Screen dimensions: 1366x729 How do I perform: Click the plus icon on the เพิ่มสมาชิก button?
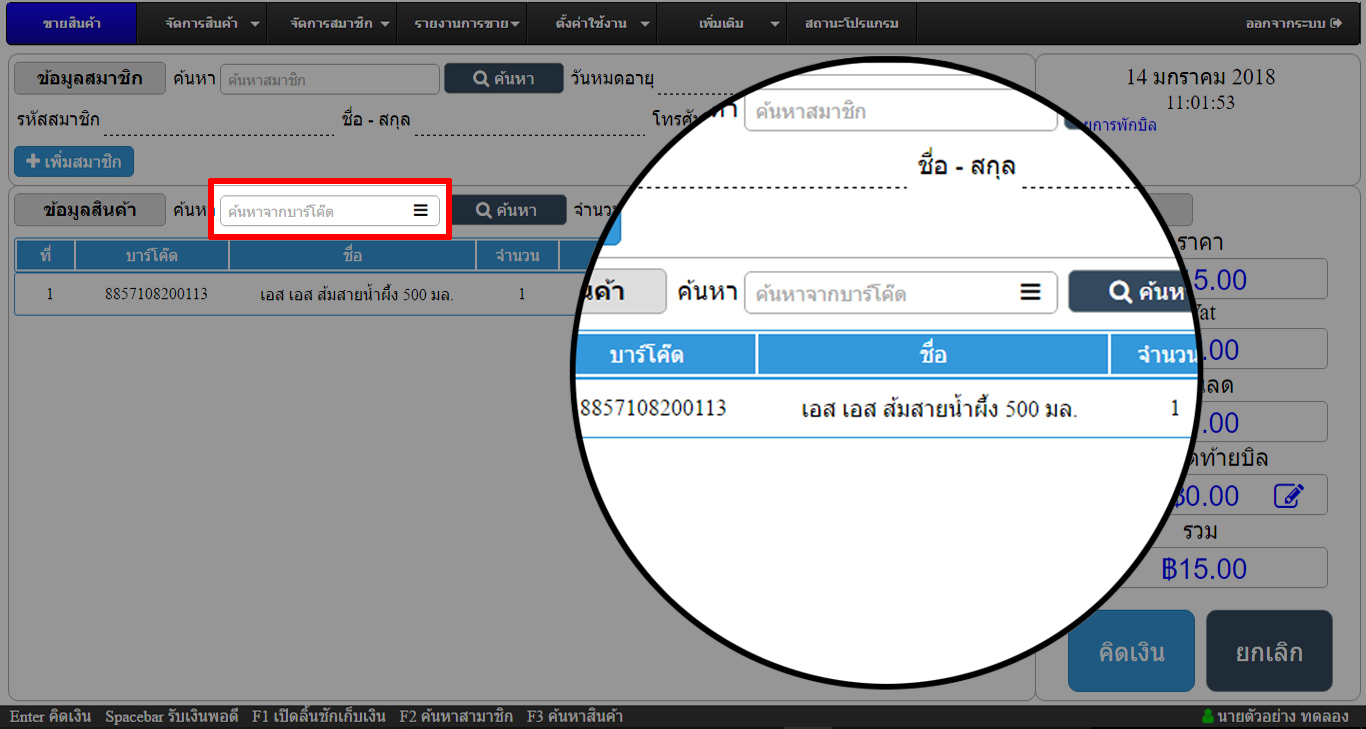point(32,162)
